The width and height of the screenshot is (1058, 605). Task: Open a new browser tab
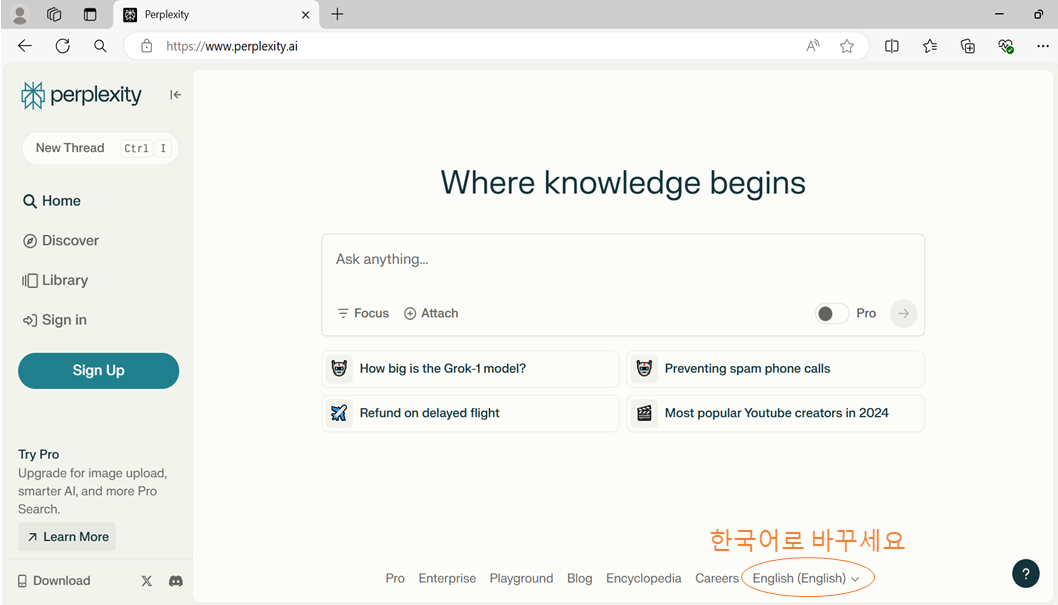pos(337,14)
